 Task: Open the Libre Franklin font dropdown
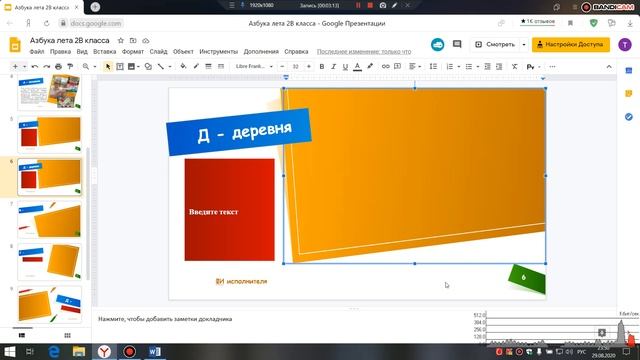pos(254,67)
